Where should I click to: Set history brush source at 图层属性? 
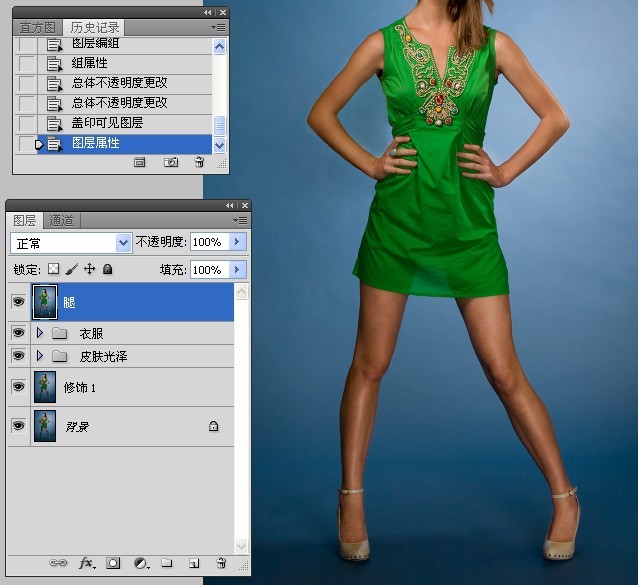tap(27, 143)
